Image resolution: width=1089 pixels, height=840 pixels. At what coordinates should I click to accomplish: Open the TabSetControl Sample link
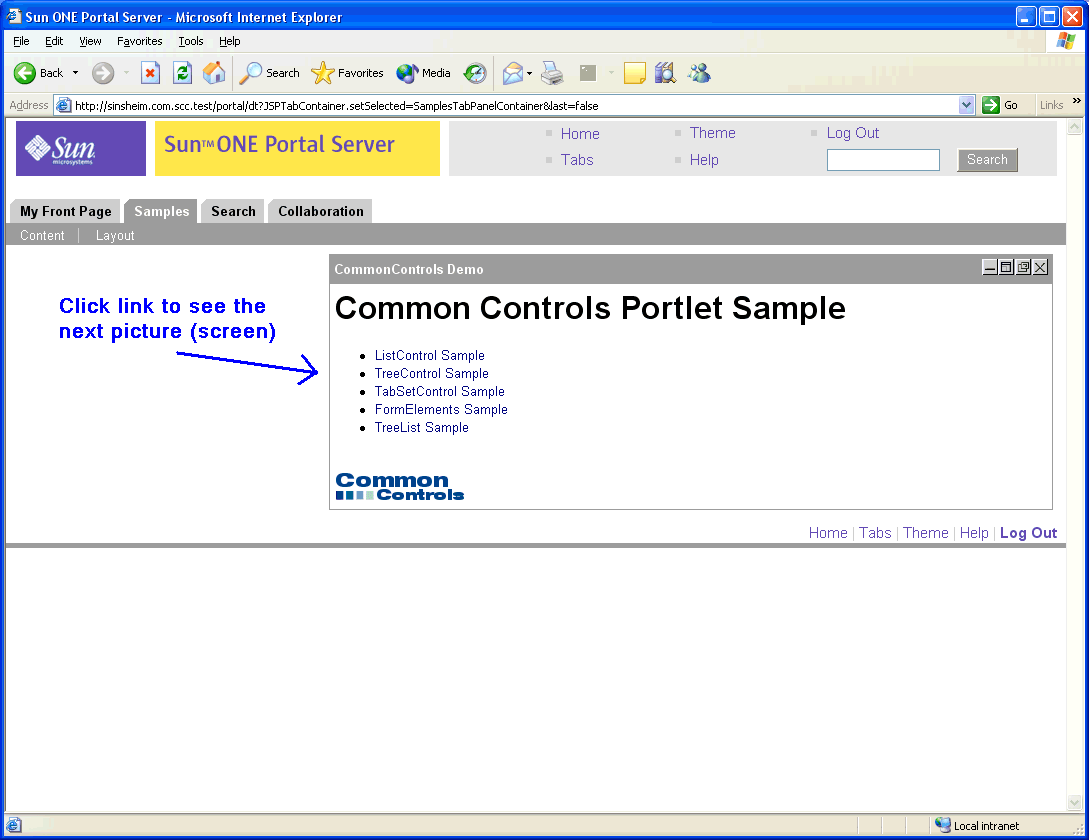440,392
